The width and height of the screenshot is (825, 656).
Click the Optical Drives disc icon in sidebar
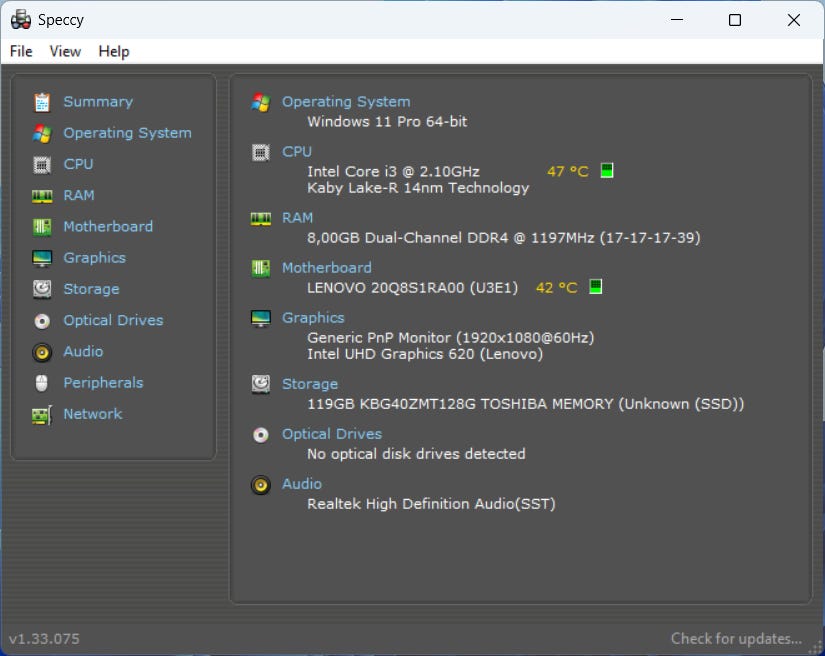[x=42, y=321]
